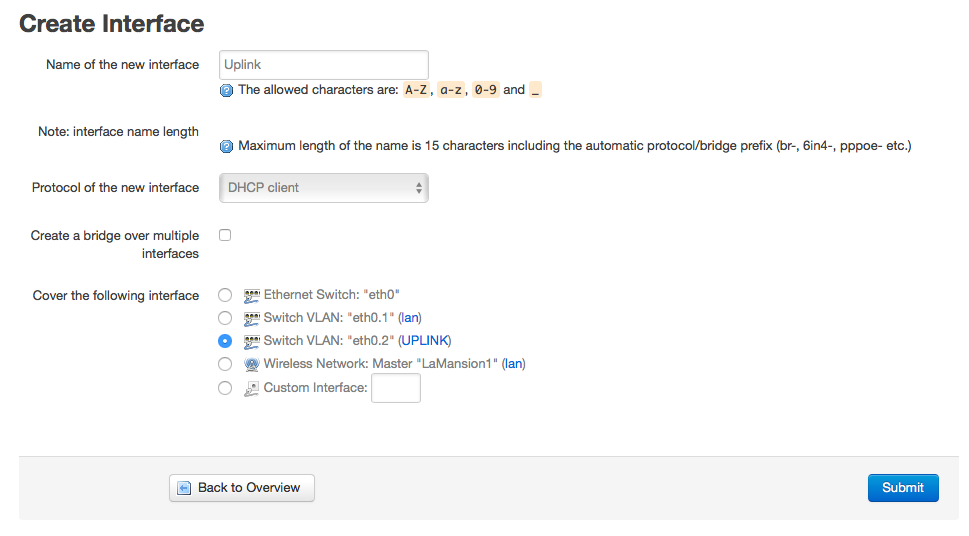Screen dimensions: 969x536
Task: Click the help icon beside maximum length note
Action: 226,147
